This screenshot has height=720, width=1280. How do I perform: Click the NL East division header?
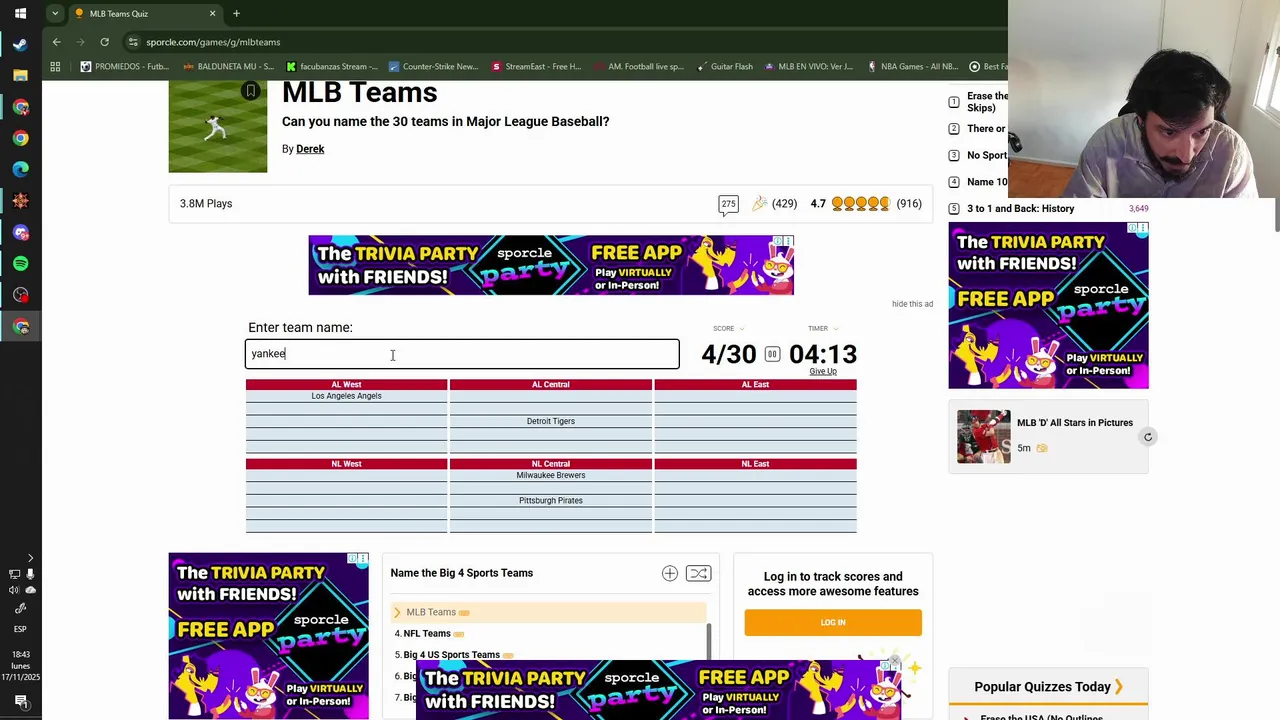click(755, 464)
